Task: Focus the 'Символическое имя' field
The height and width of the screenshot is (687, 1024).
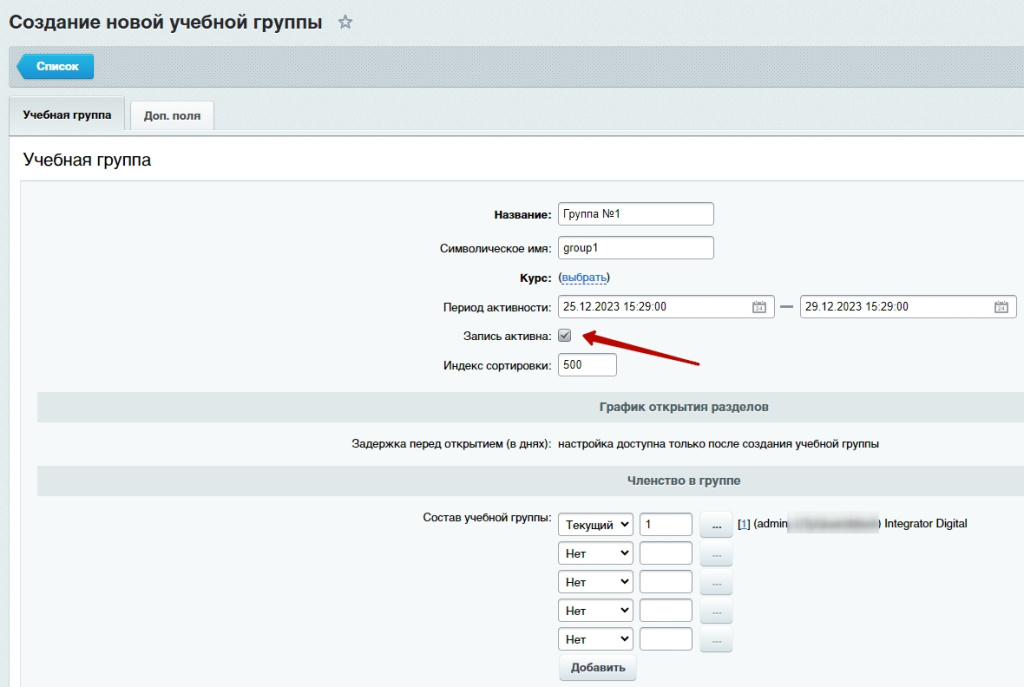Action: 635,248
